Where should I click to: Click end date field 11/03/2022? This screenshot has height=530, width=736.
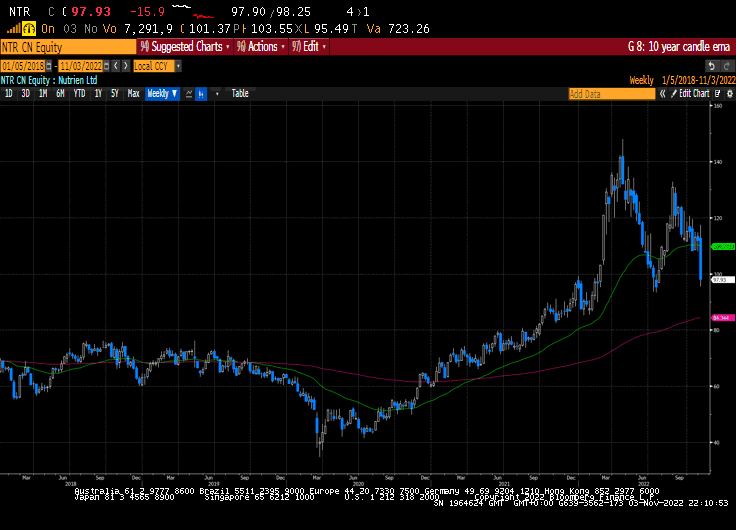point(81,66)
